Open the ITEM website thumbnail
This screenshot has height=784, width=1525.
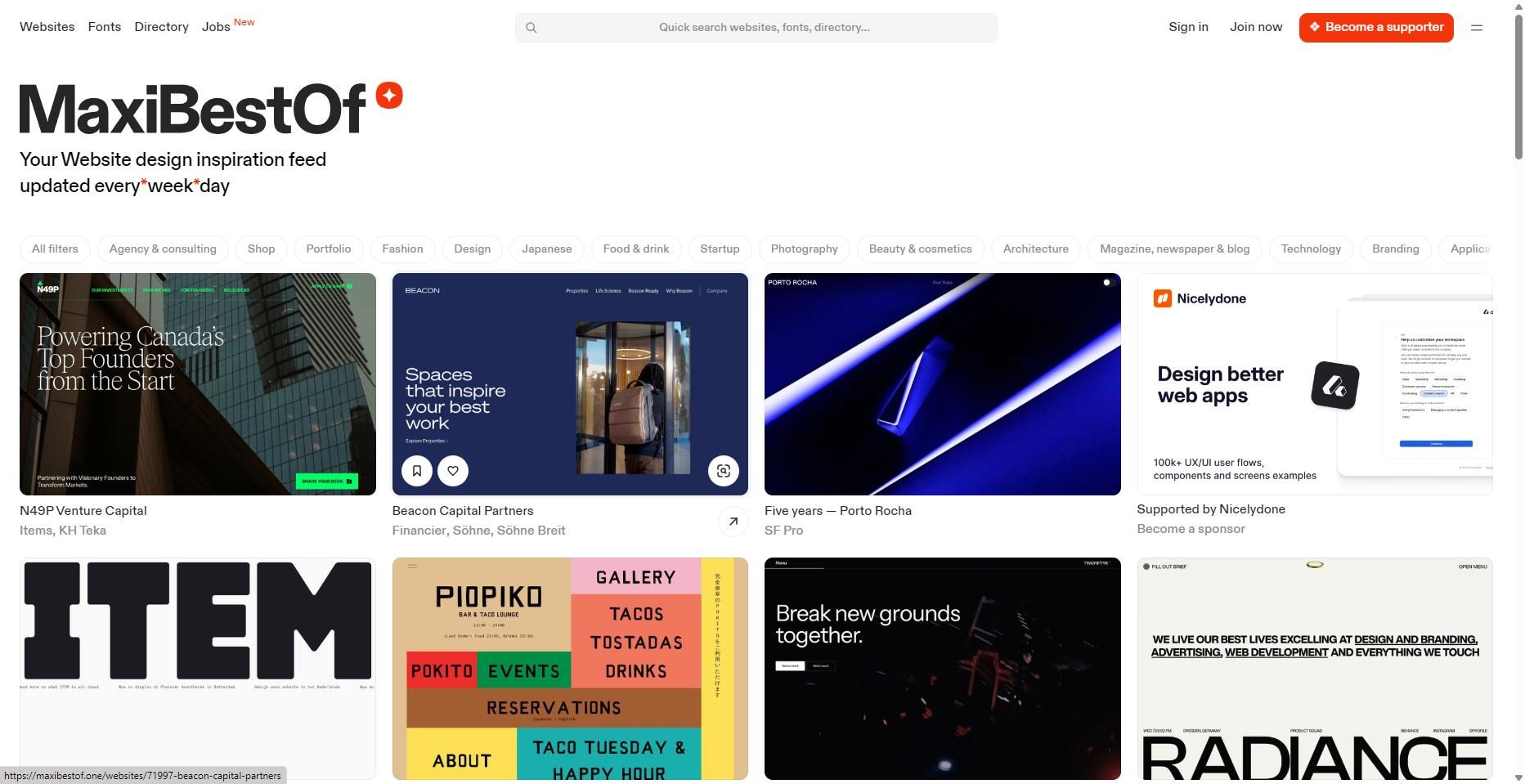click(198, 669)
